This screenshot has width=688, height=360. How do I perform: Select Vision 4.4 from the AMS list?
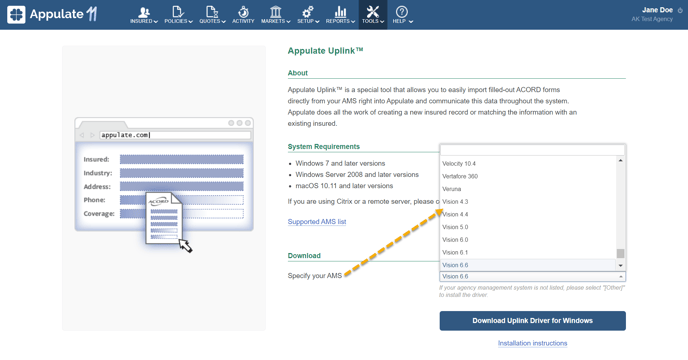pos(528,215)
